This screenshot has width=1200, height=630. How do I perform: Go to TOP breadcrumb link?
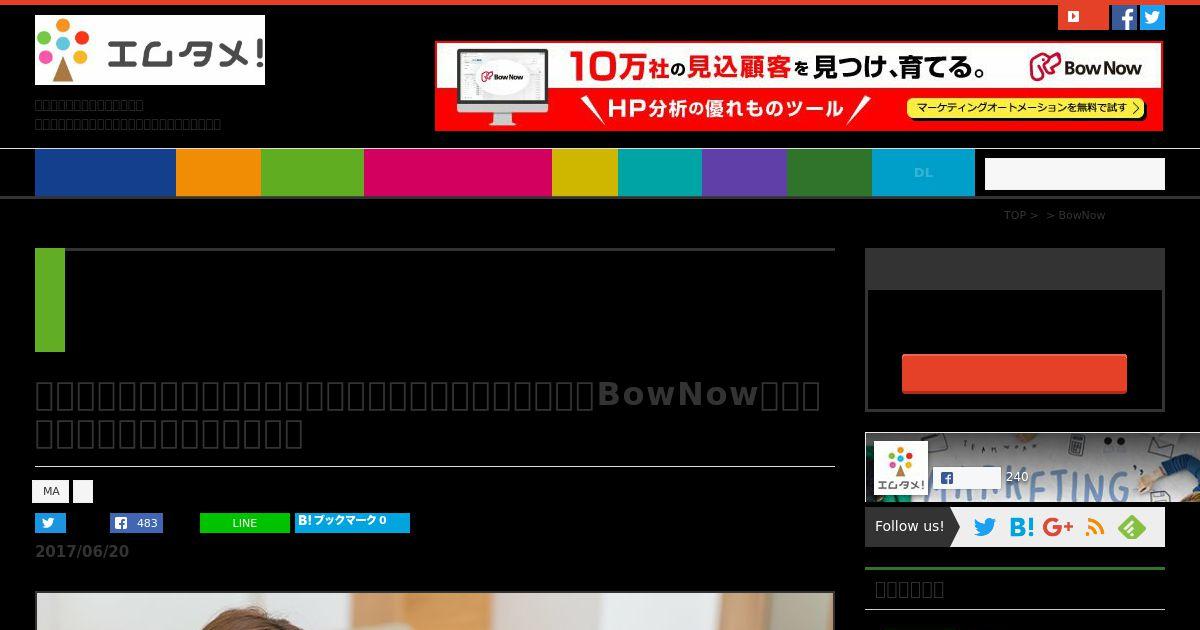point(1015,215)
